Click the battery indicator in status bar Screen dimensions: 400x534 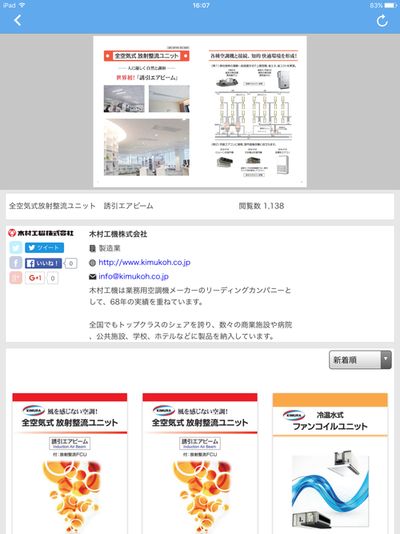(x=390, y=5)
